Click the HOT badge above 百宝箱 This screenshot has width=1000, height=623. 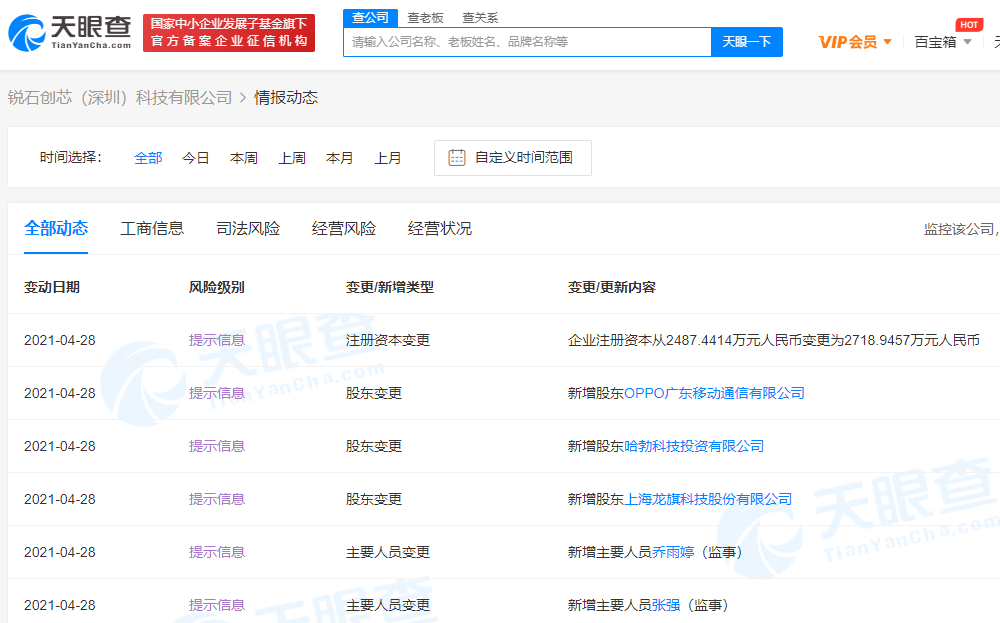pyautogui.click(x=969, y=25)
